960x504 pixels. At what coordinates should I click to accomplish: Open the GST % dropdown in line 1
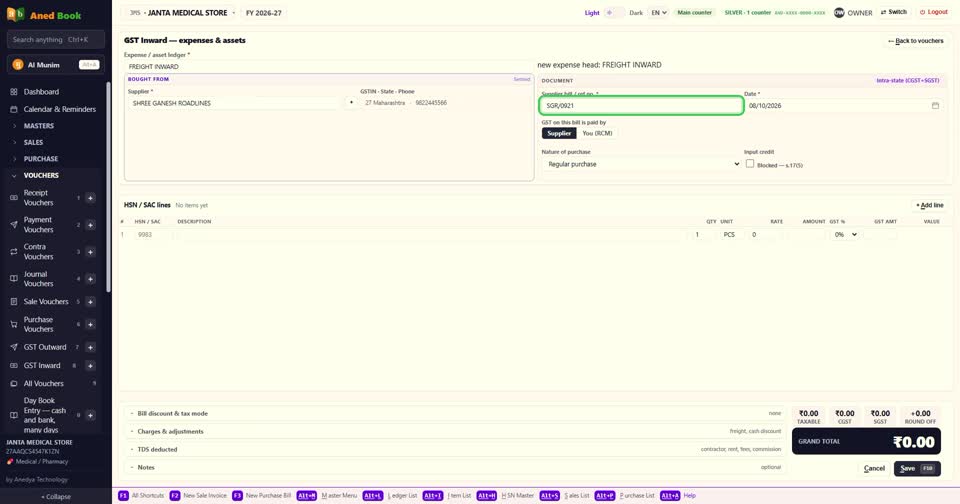click(845, 235)
